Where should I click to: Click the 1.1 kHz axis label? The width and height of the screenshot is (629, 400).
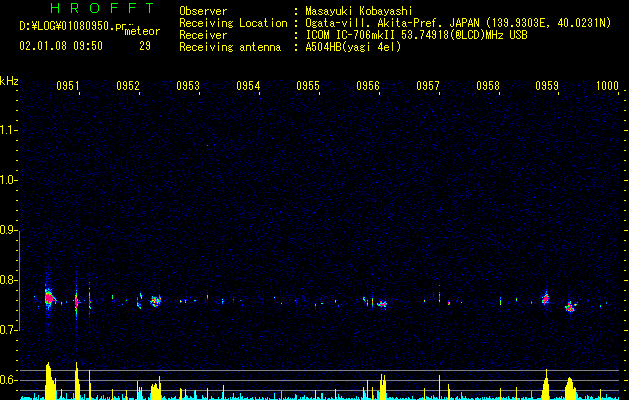click(7, 130)
